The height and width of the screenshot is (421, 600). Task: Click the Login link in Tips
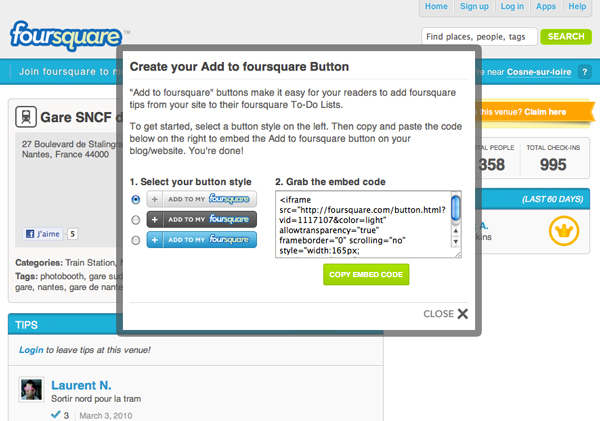[x=31, y=350]
